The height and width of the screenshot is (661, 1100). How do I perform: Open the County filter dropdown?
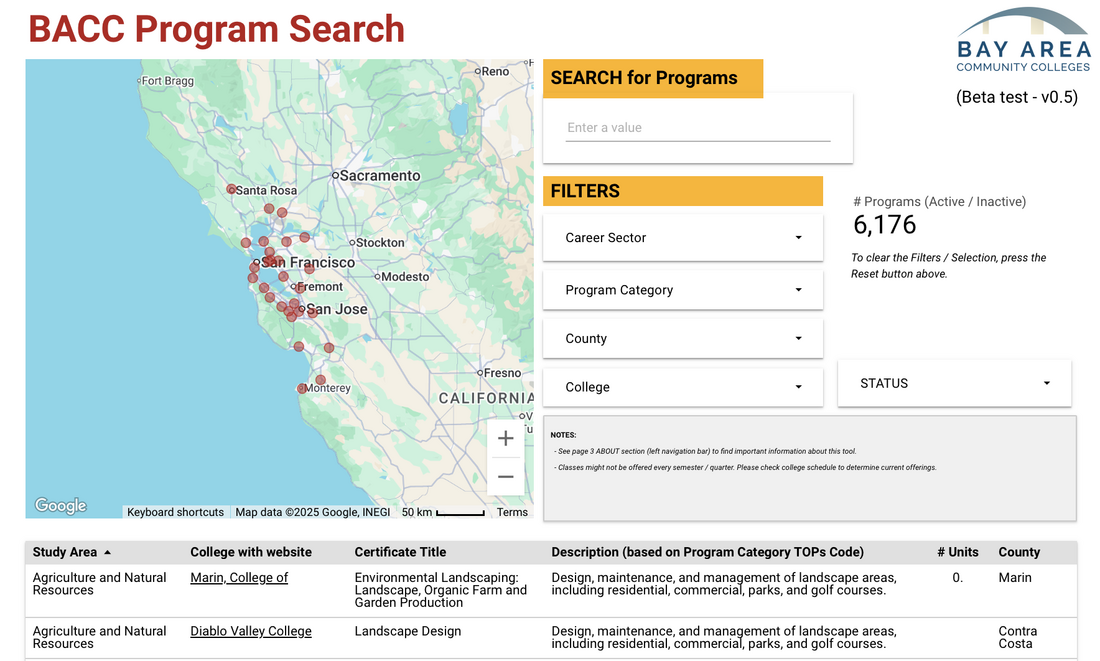pyautogui.click(x=682, y=339)
